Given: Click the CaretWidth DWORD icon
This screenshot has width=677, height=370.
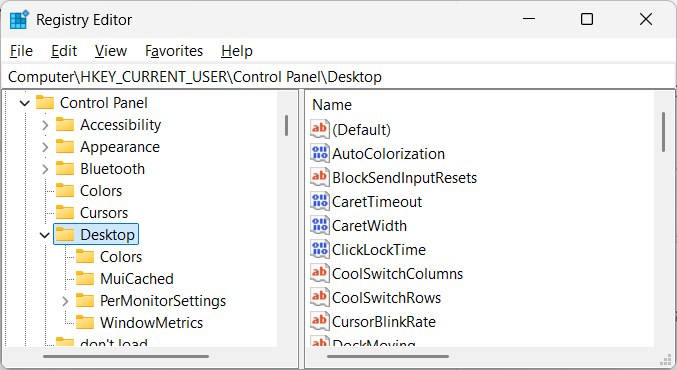Looking at the screenshot, I should (320, 225).
